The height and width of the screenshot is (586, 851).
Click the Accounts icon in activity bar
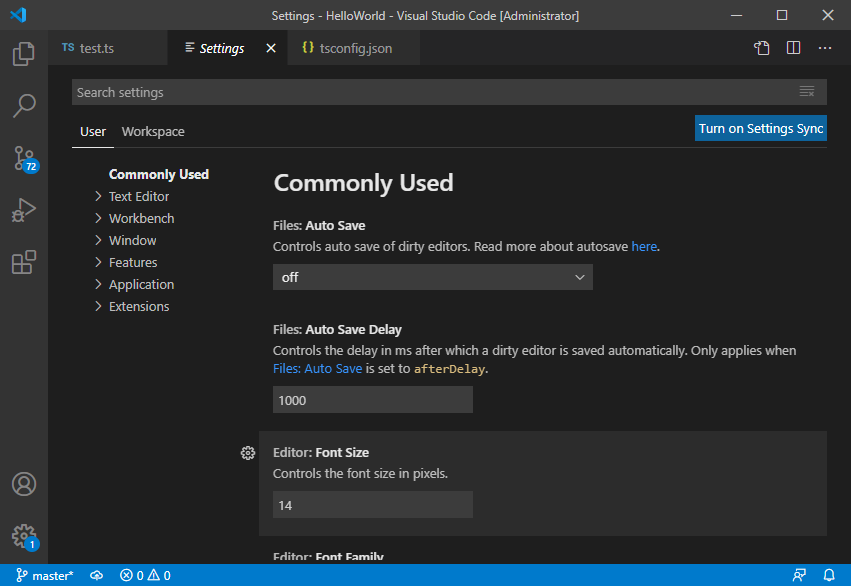[x=24, y=484]
